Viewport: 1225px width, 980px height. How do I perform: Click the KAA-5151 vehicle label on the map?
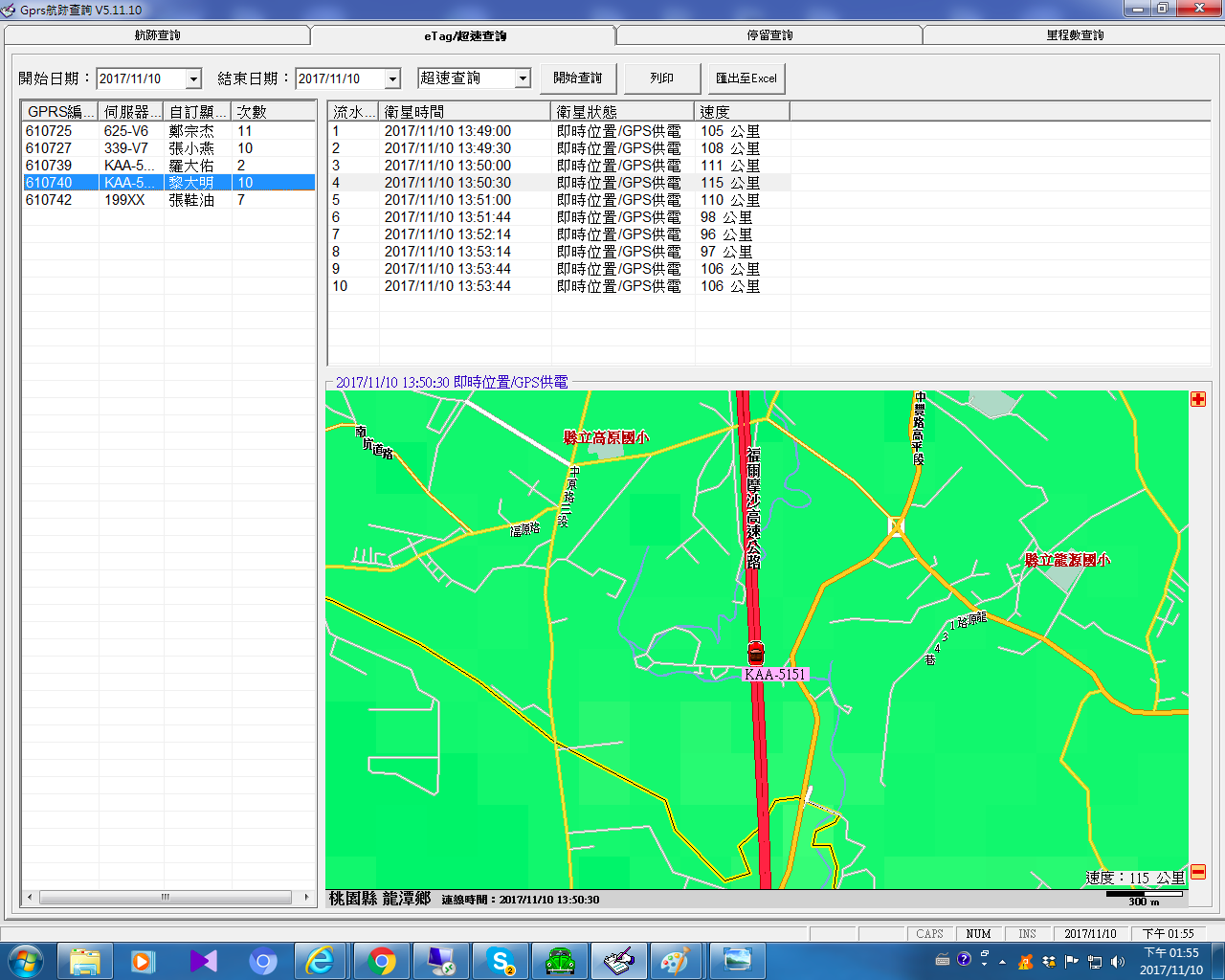click(775, 675)
